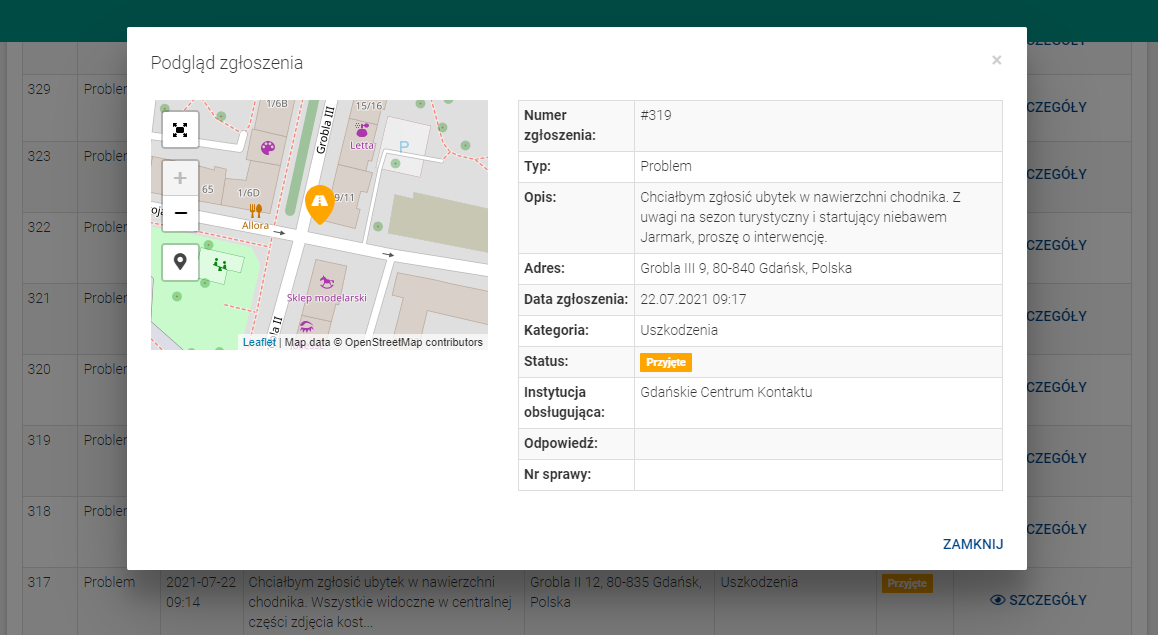Viewport: 1158px width, 635px height.
Task: Click row number 322 in background table
Action: [39, 227]
